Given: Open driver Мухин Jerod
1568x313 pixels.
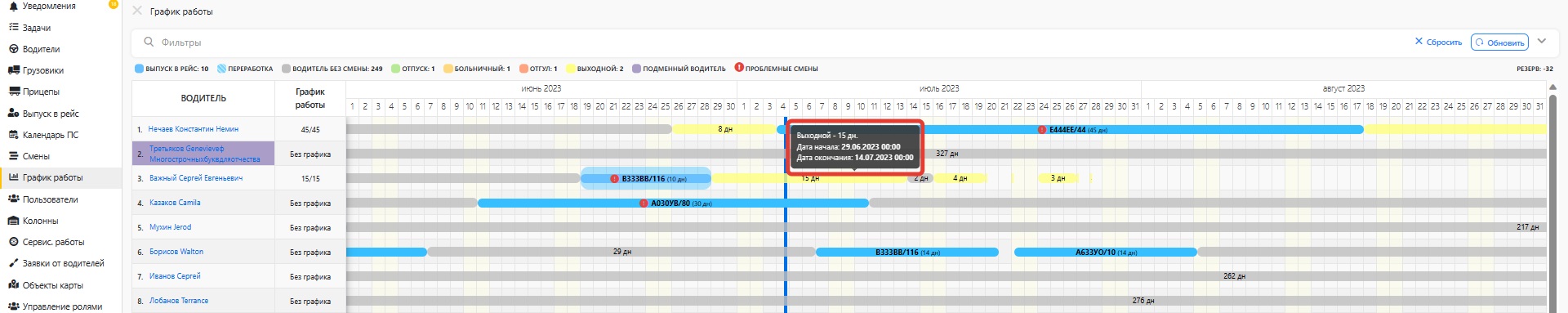Looking at the screenshot, I should pos(170,227).
